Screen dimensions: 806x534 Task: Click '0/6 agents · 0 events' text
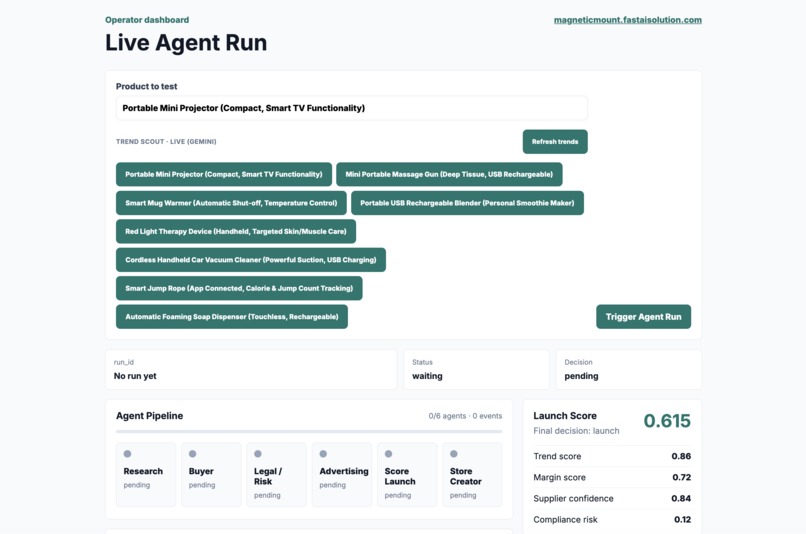coord(465,416)
